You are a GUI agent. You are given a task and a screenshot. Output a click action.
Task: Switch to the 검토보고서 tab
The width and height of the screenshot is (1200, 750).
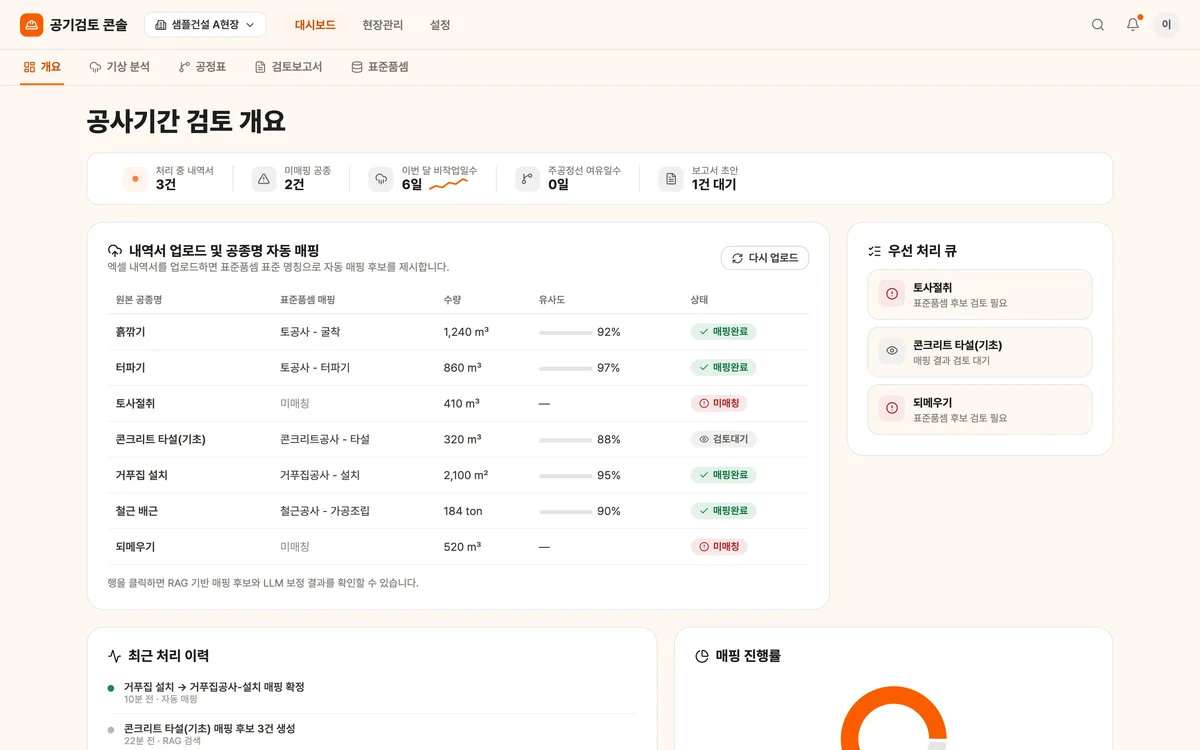(289, 67)
